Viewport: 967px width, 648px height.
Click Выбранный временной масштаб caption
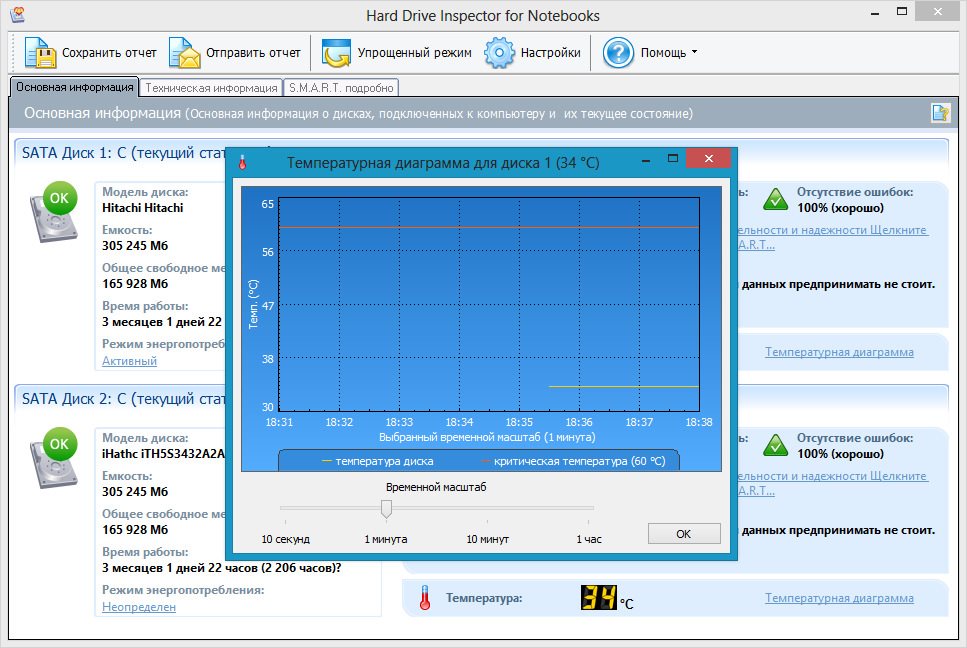click(487, 437)
